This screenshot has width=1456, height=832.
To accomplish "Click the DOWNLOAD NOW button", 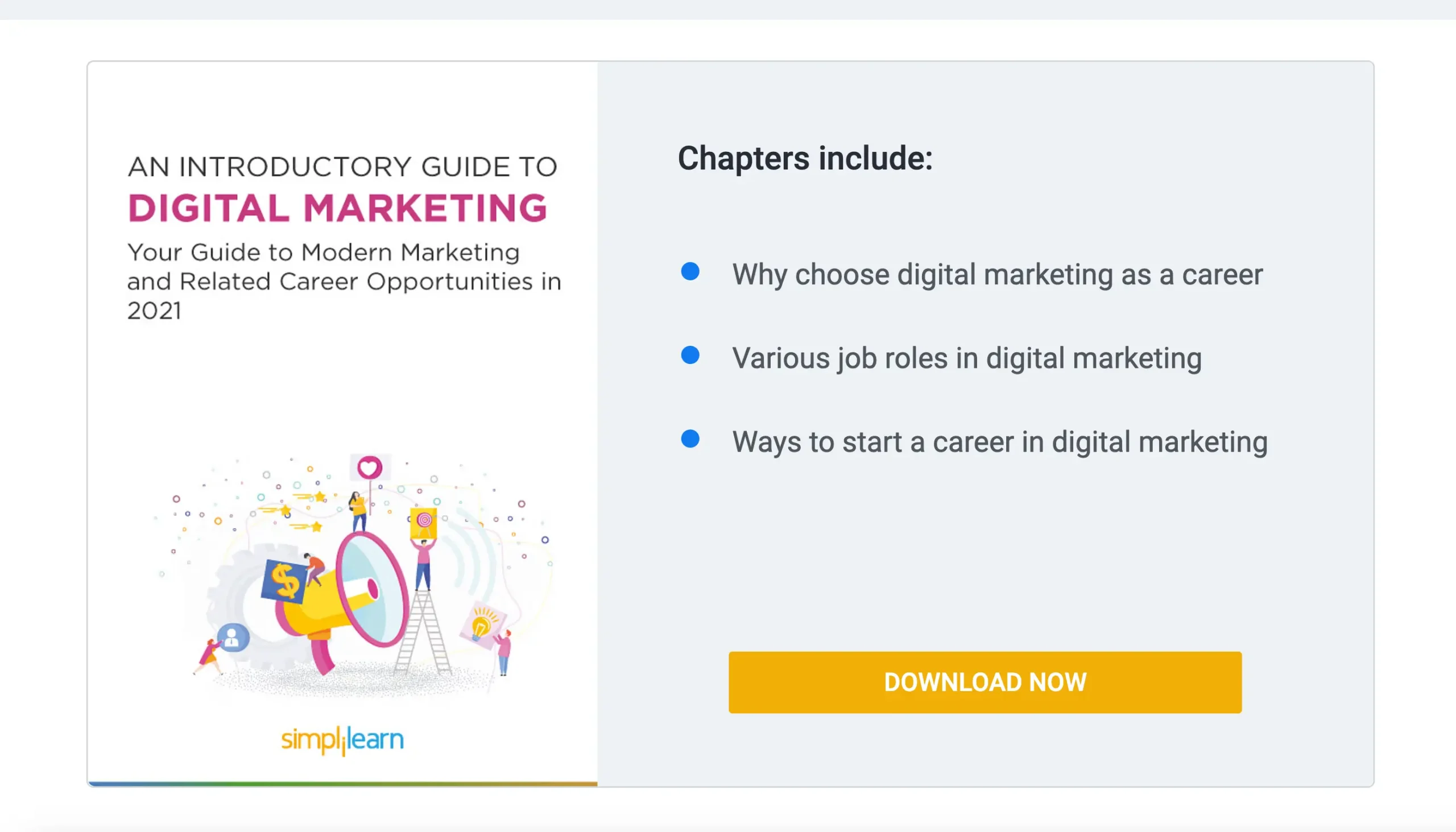I will [x=985, y=682].
